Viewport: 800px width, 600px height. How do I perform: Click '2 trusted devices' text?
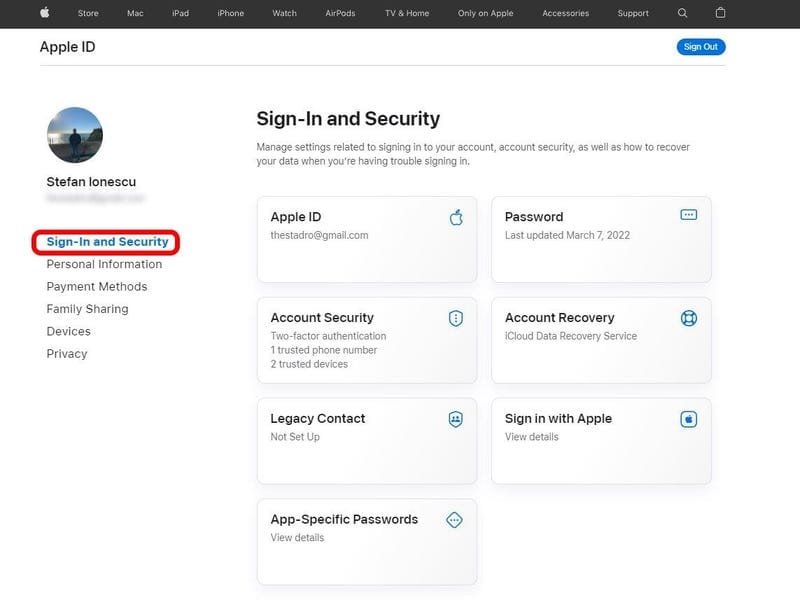[x=309, y=364]
